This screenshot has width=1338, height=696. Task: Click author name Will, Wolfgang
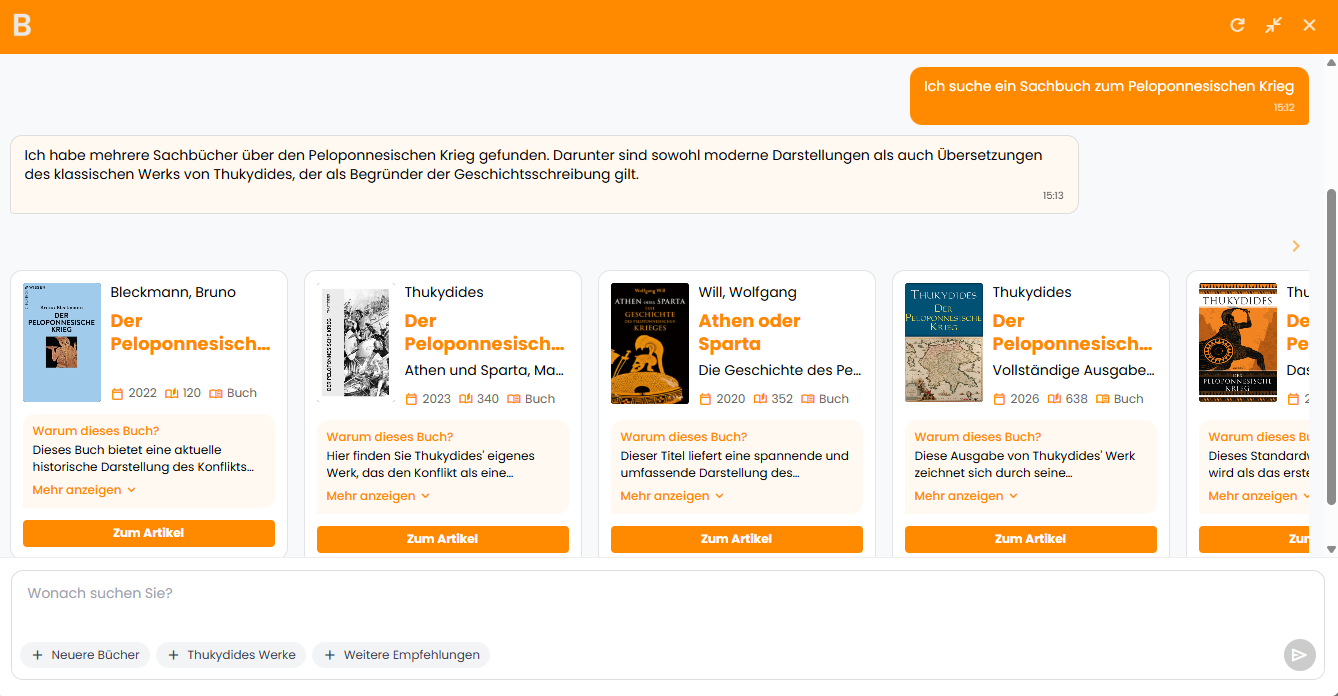coord(747,292)
